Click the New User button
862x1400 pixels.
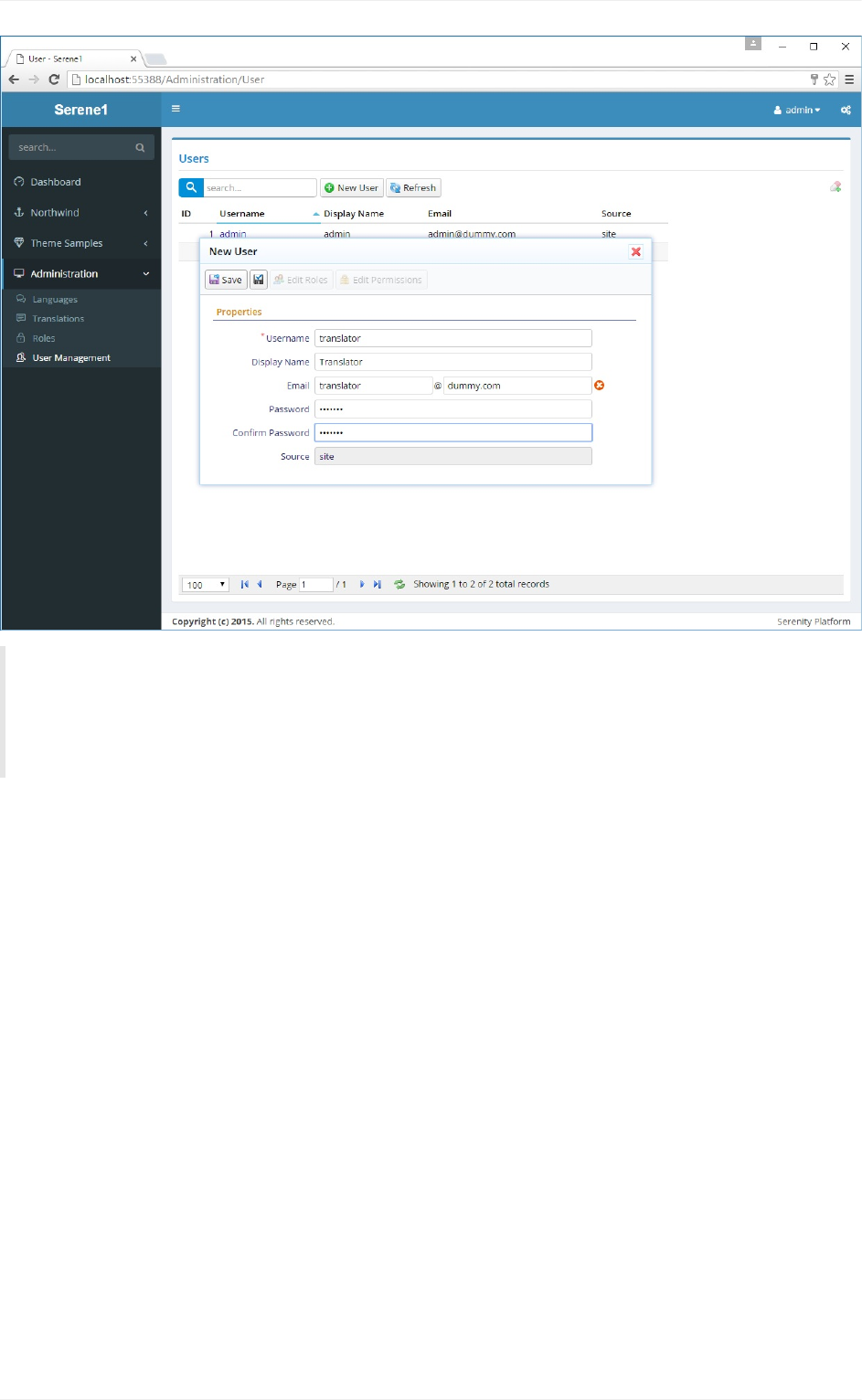pyautogui.click(x=352, y=188)
